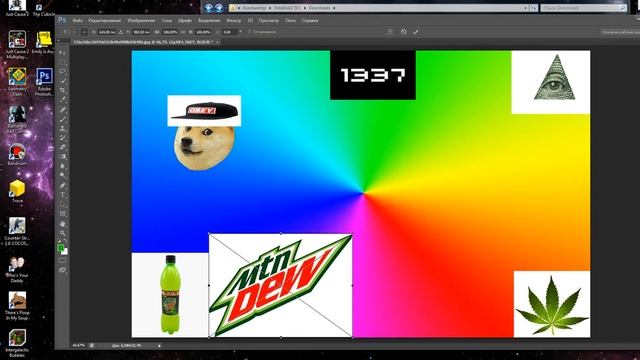This screenshot has width=640, height=360.
Task: Open the Редактирование menu
Action: 105,20
